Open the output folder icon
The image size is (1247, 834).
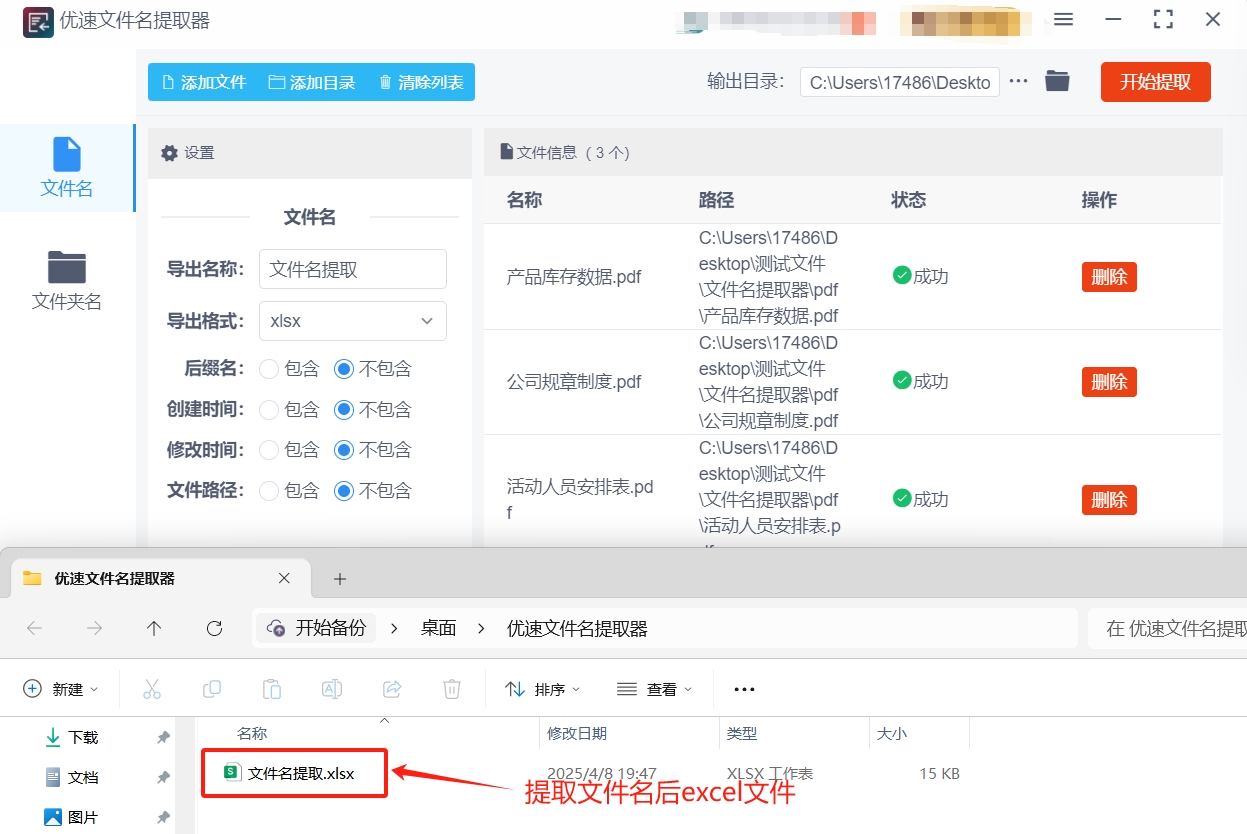pyautogui.click(x=1057, y=81)
